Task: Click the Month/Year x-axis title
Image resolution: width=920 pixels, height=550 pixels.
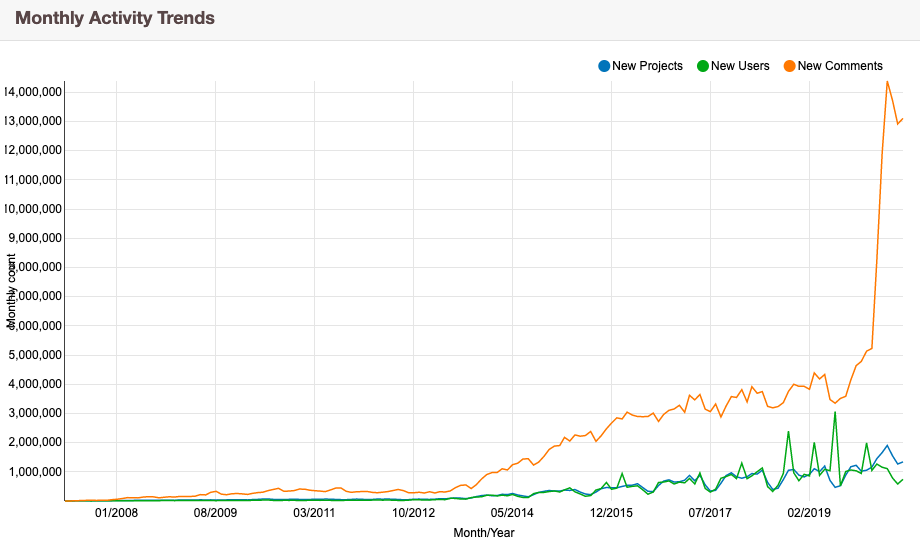Action: coord(484,533)
